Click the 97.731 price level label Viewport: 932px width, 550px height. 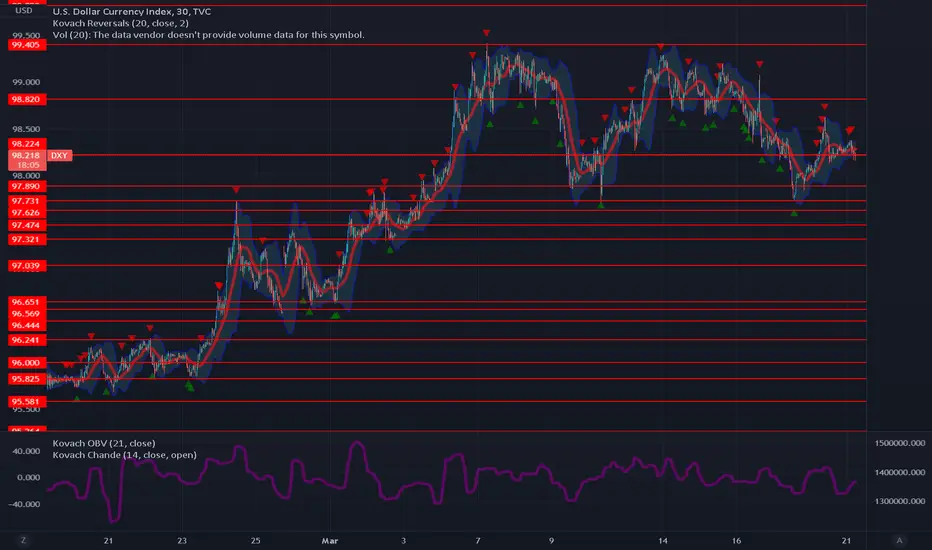coord(26,201)
